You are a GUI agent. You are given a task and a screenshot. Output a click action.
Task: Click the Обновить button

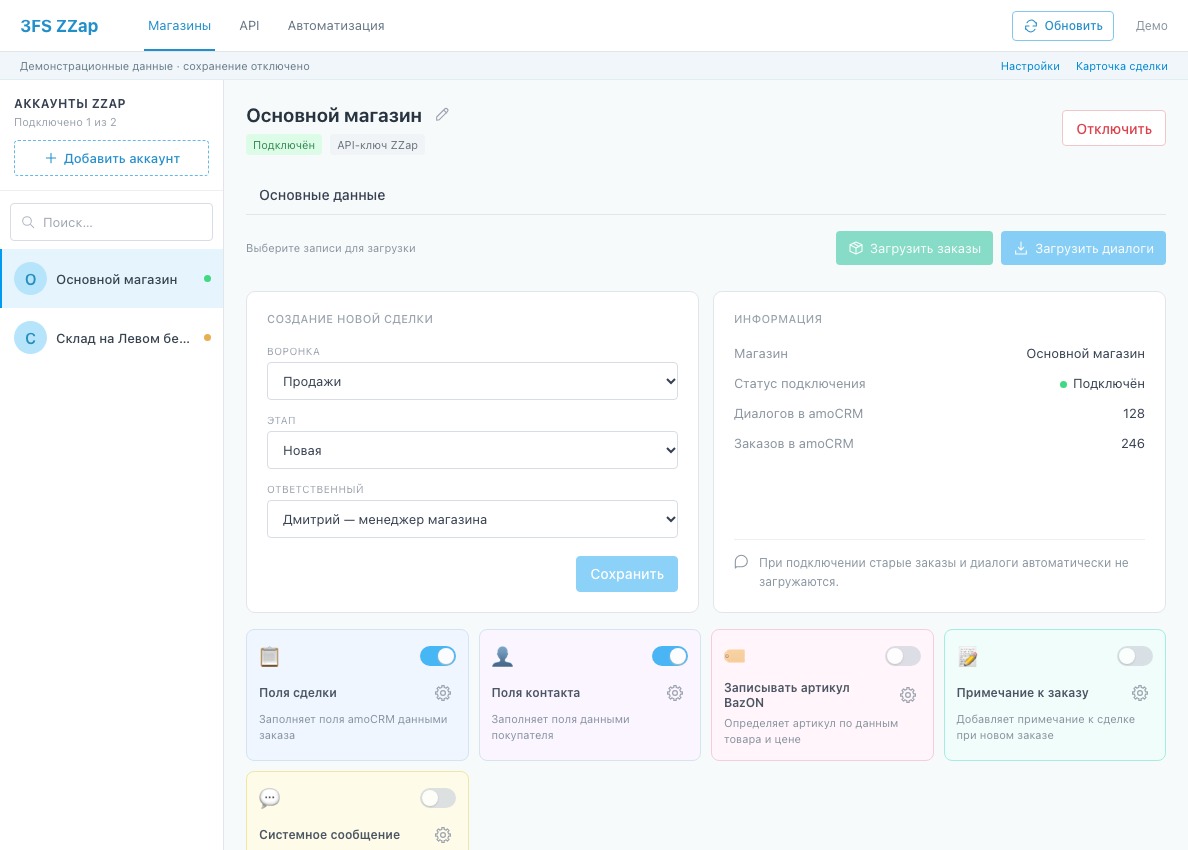[x=1062, y=26]
